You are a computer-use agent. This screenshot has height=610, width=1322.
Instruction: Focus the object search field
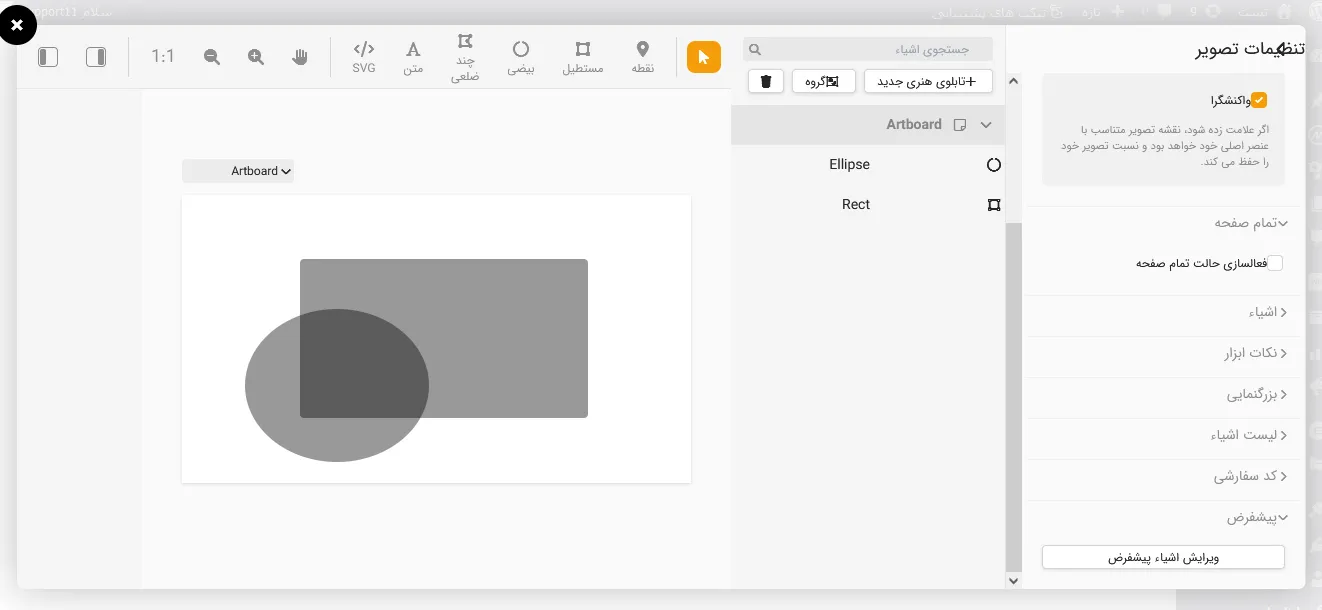[868, 49]
